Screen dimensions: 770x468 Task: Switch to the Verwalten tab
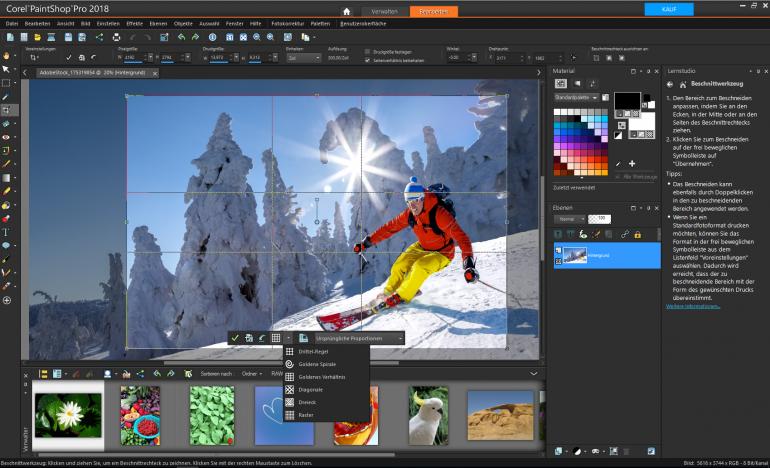(385, 11)
